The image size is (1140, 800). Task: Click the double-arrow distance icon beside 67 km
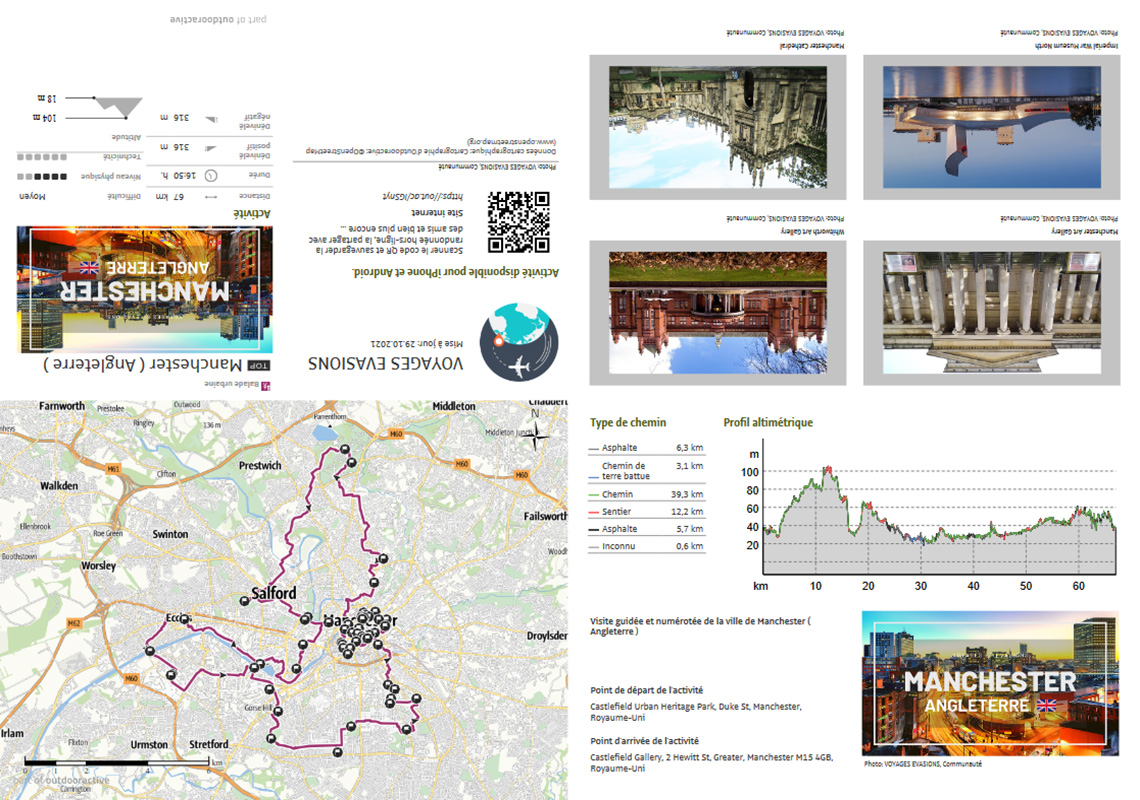pyautogui.click(x=211, y=196)
